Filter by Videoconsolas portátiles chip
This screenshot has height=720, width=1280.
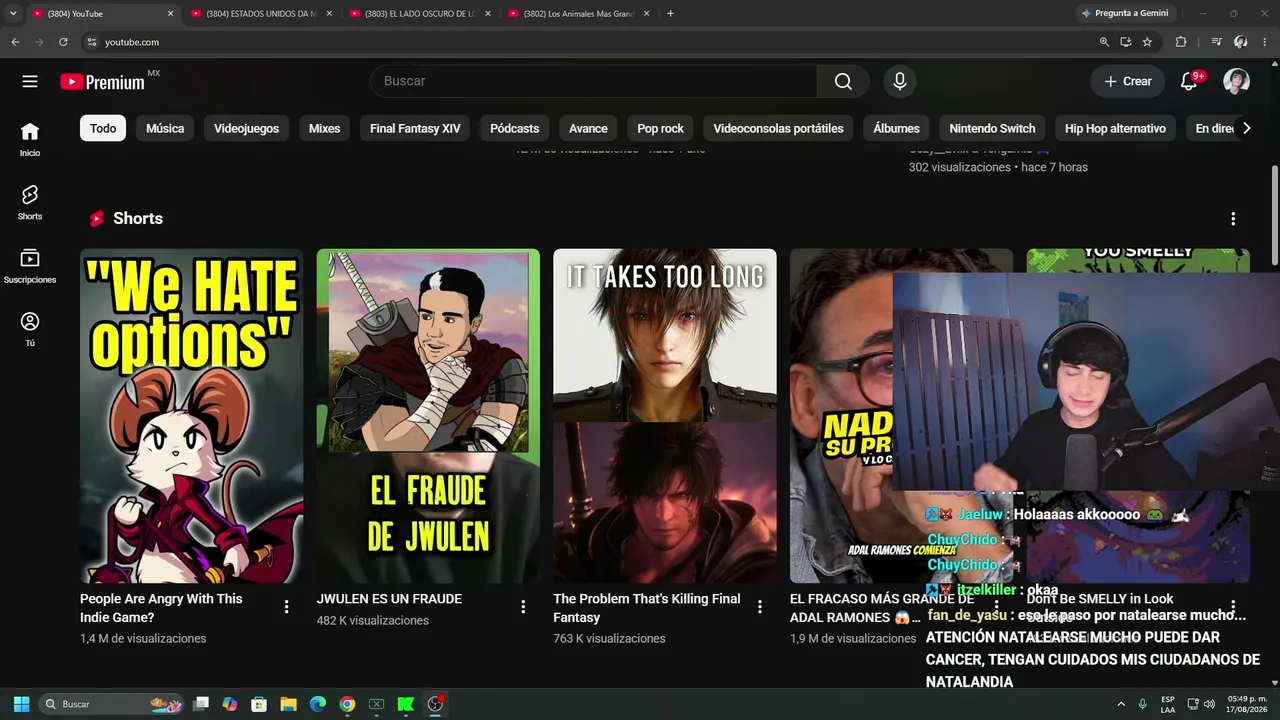778,128
